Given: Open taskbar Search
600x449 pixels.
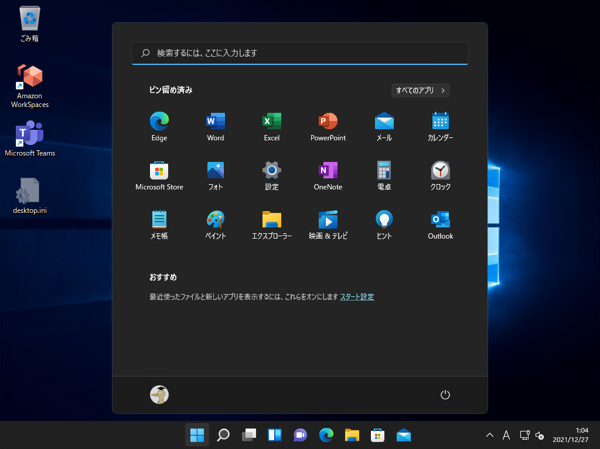Looking at the screenshot, I should [x=223, y=435].
